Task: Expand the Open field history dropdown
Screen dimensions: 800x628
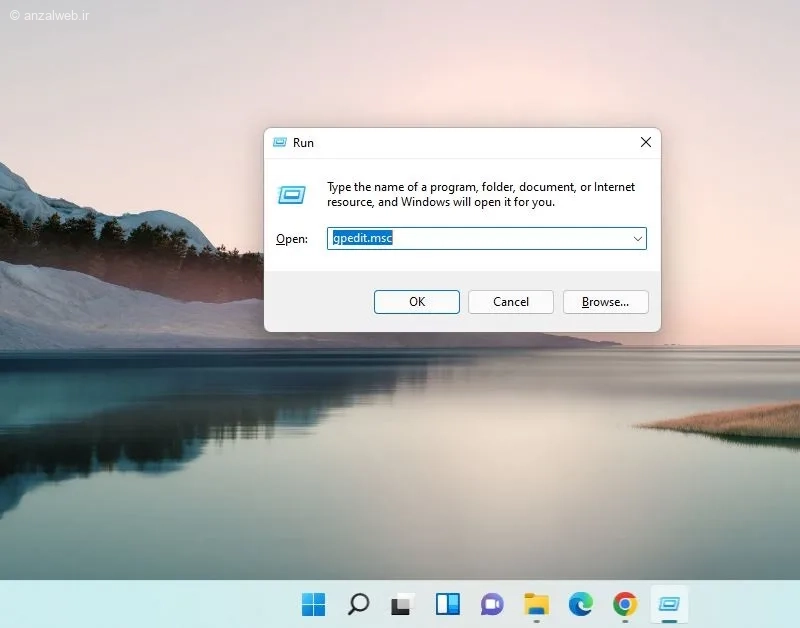Action: click(637, 239)
